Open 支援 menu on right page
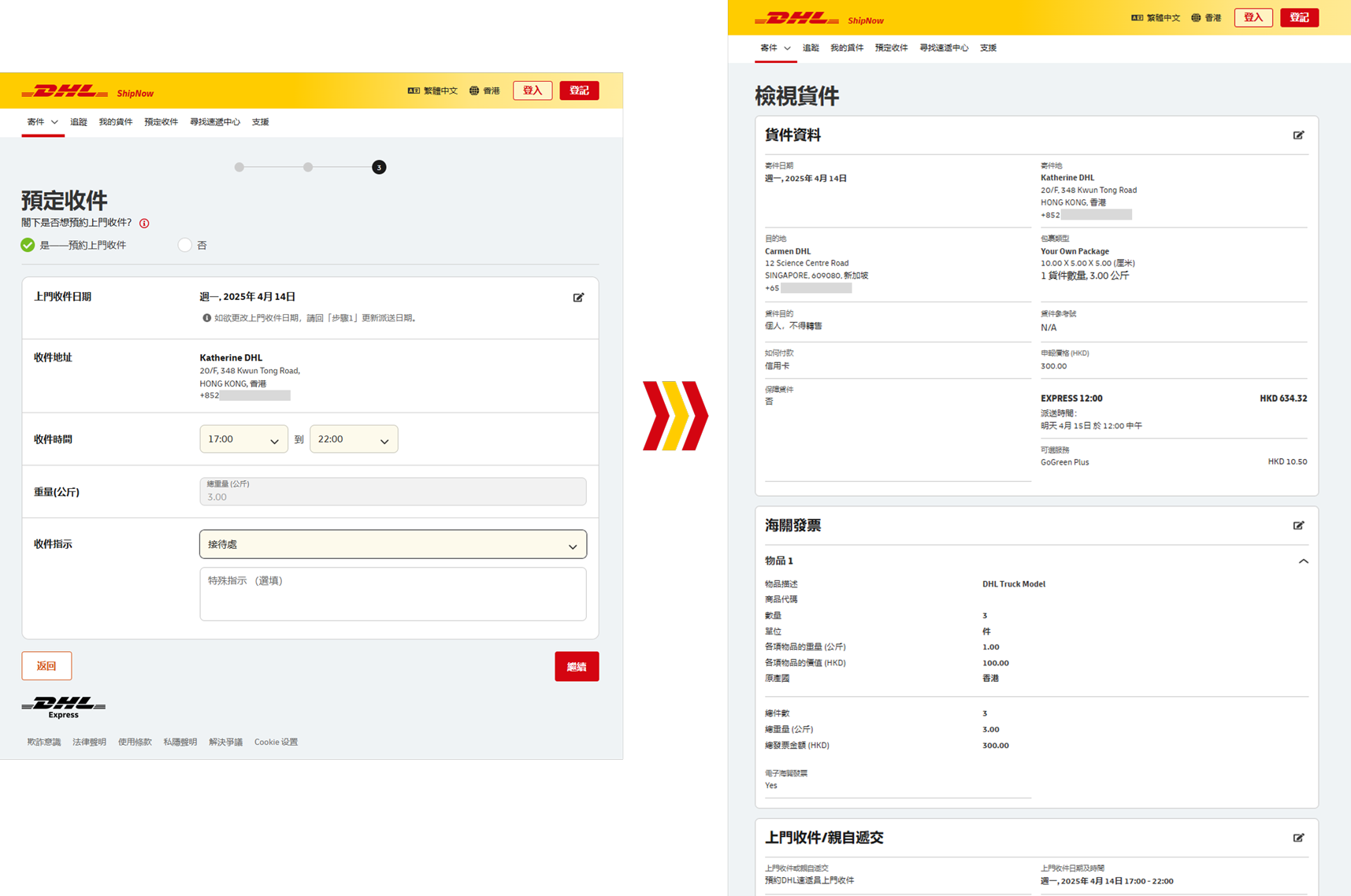 (x=988, y=48)
